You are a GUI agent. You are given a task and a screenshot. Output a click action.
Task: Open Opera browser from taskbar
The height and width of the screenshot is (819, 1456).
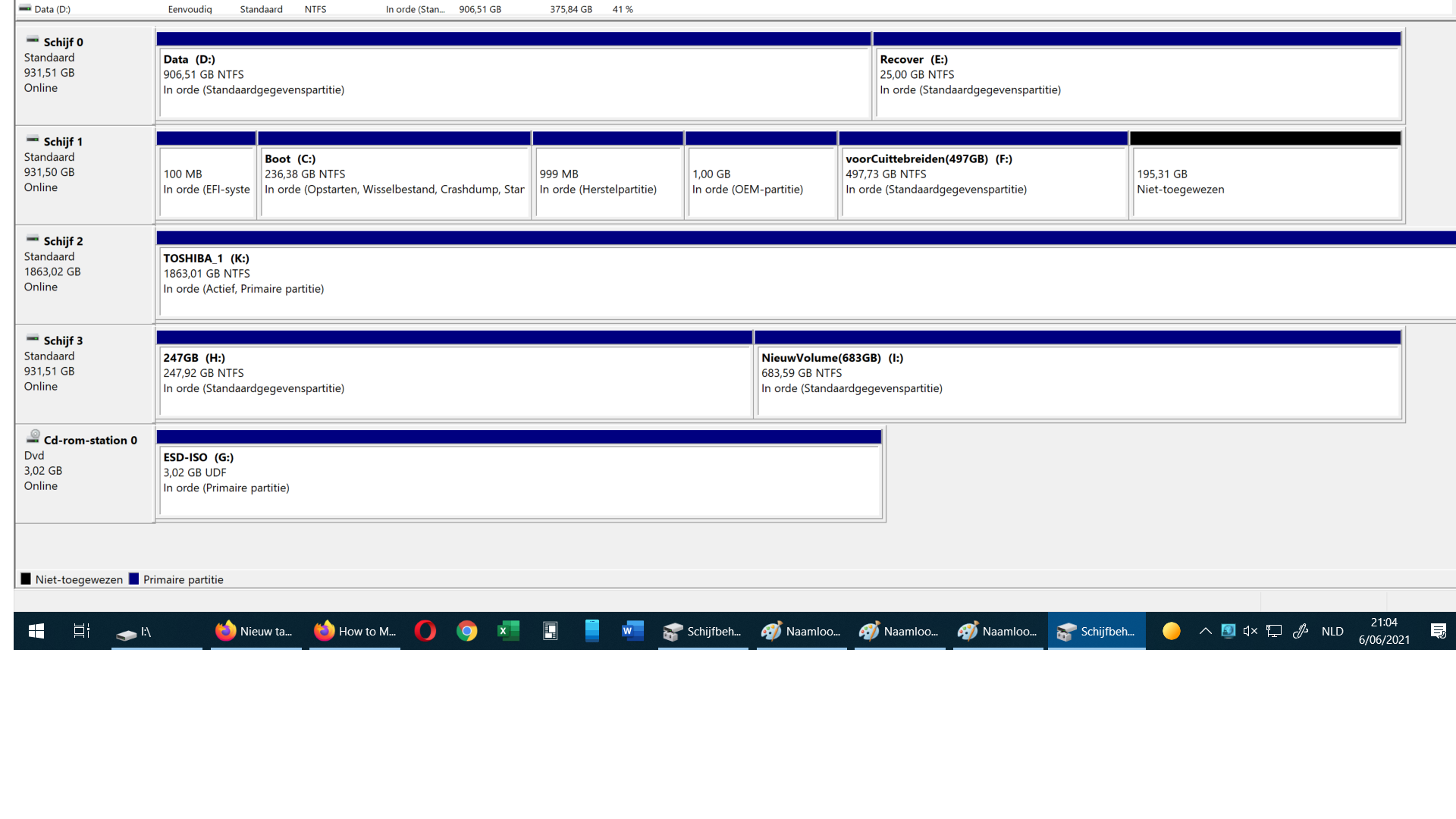425,631
